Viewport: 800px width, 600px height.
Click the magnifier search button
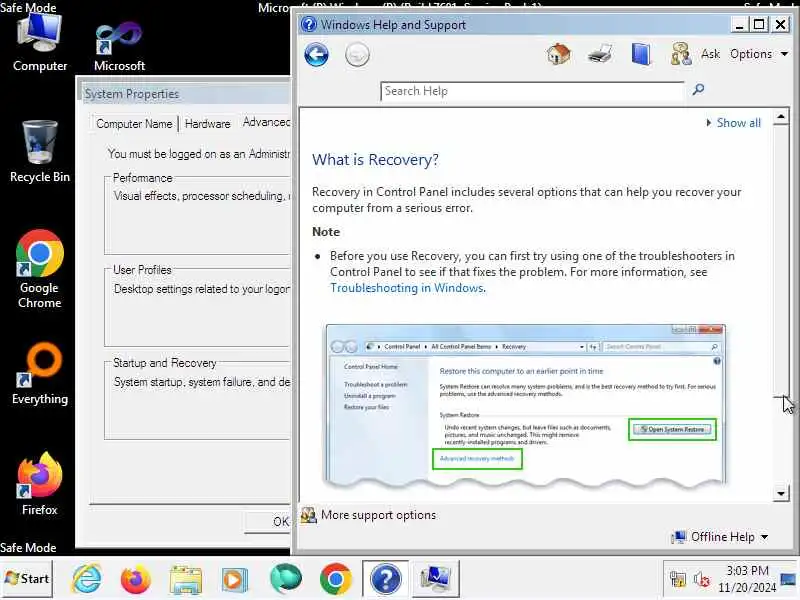[x=698, y=90]
